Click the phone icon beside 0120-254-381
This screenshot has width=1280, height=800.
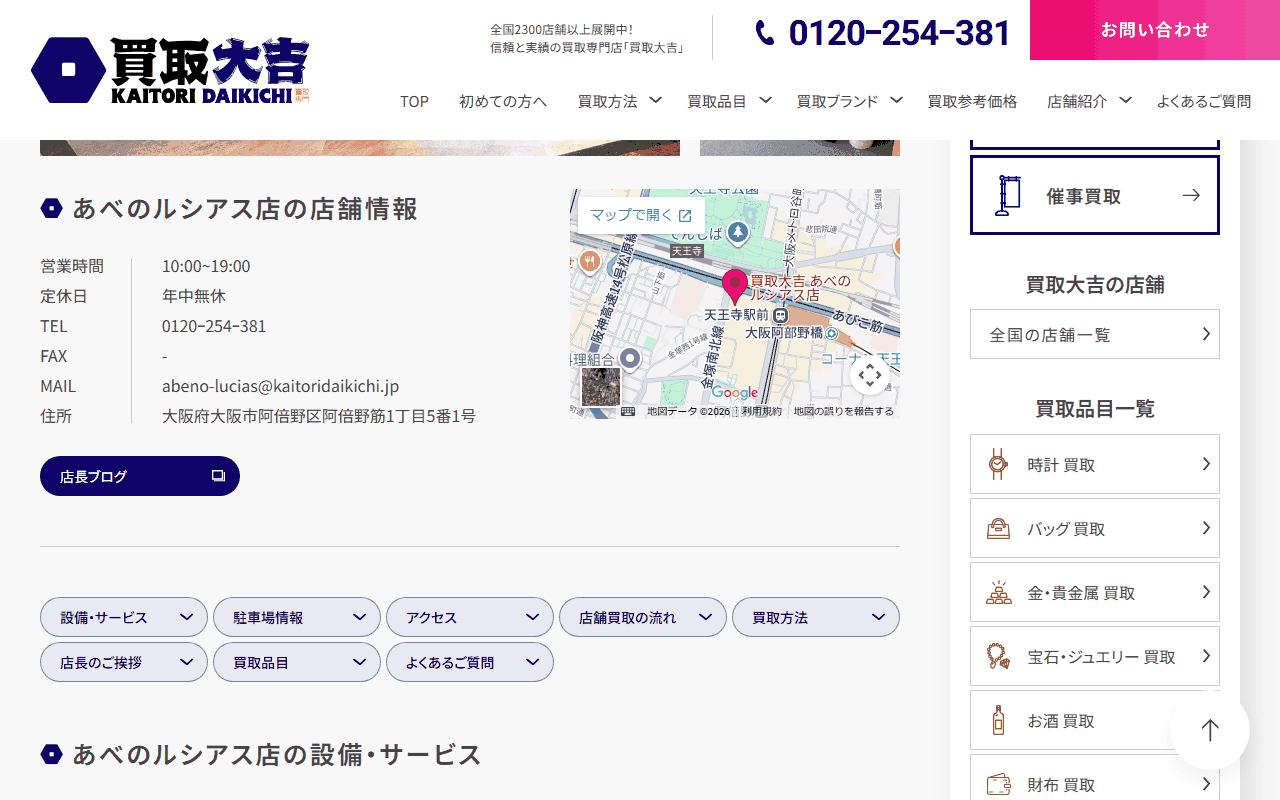point(765,33)
